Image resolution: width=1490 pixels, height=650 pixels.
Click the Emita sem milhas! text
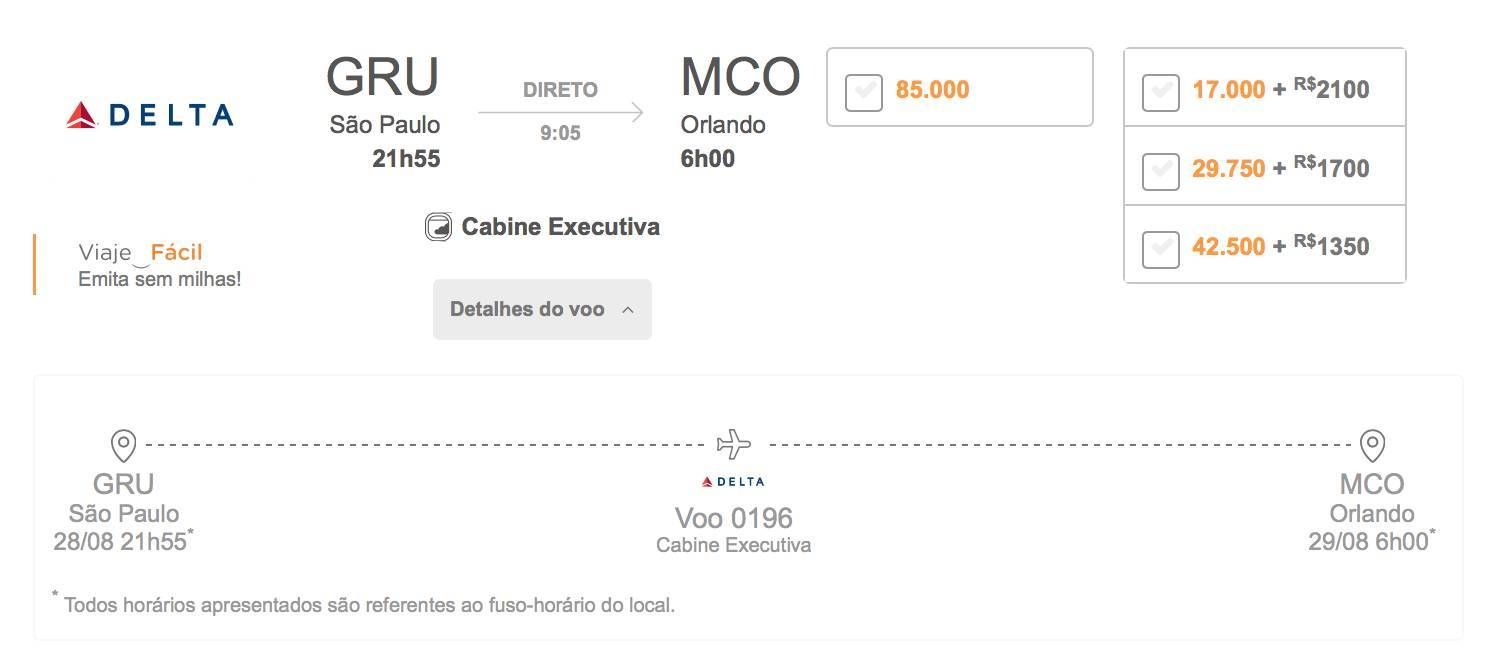[160, 279]
